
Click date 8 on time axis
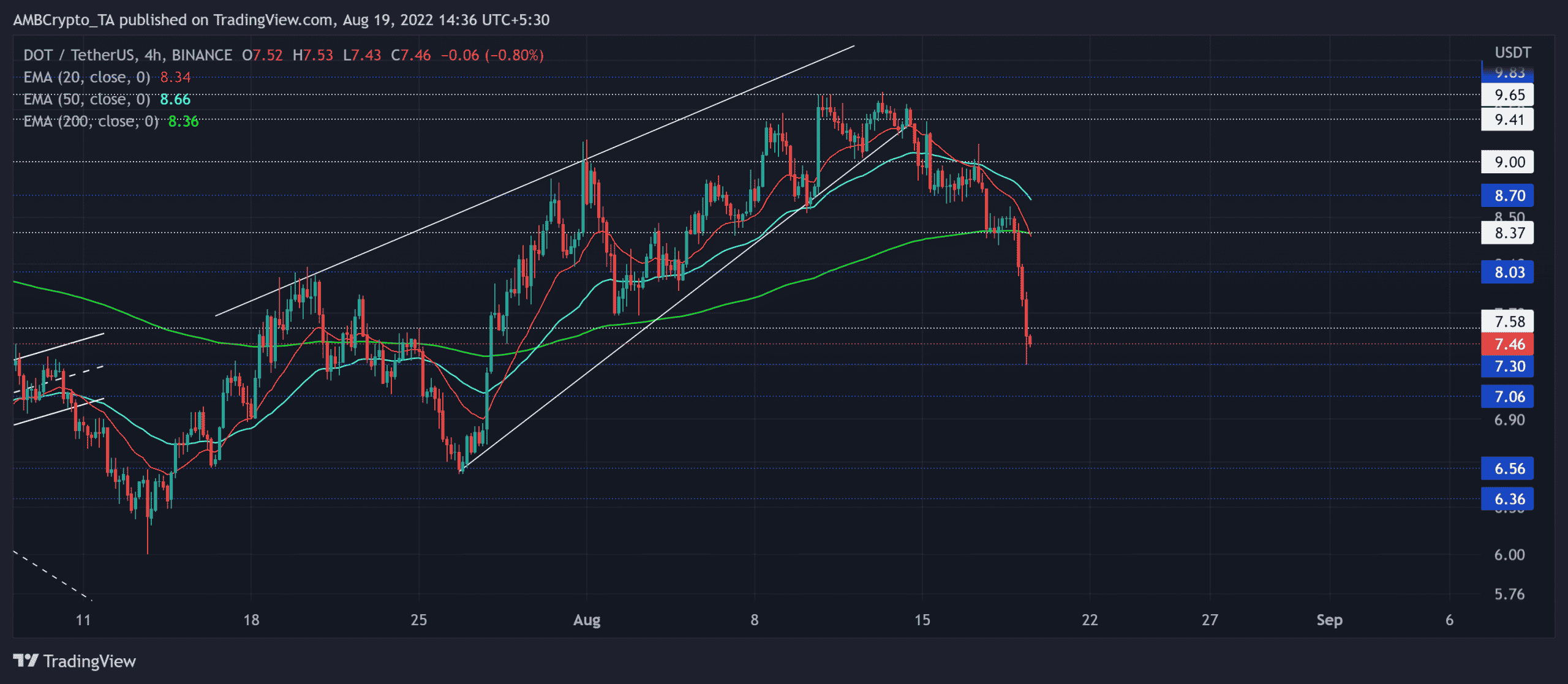coord(754,620)
